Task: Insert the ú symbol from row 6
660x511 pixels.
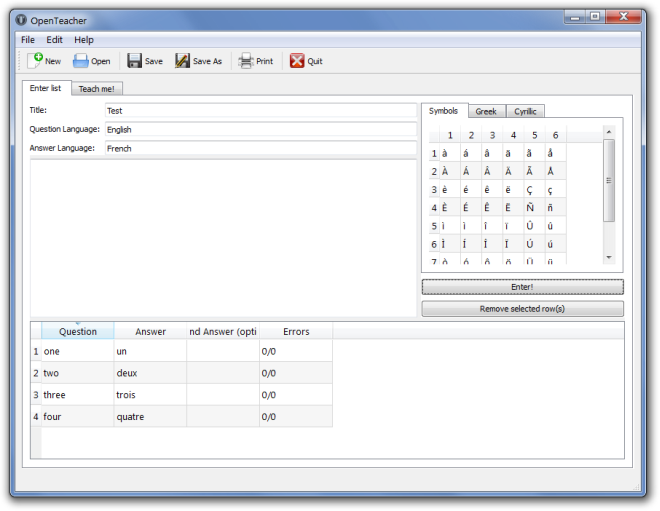Action: click(555, 244)
